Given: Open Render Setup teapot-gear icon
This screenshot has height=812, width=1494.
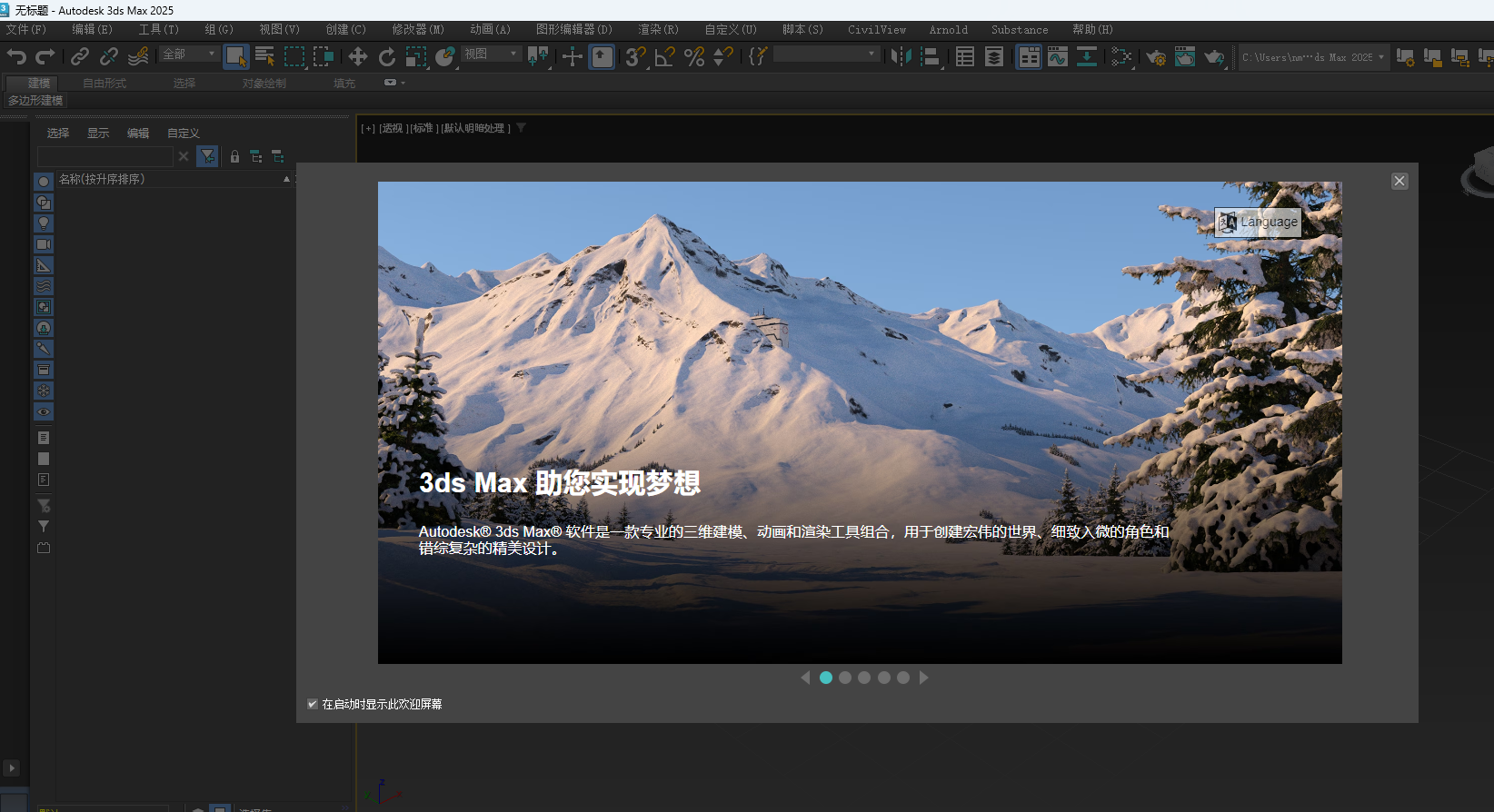Looking at the screenshot, I should [1156, 57].
